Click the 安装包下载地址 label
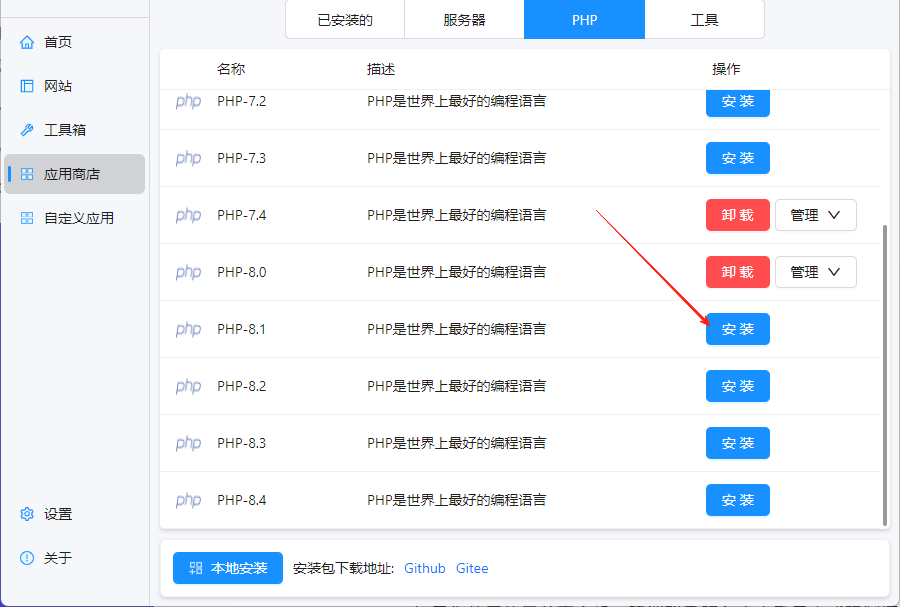Image resolution: width=900 pixels, height=607 pixels. [343, 568]
